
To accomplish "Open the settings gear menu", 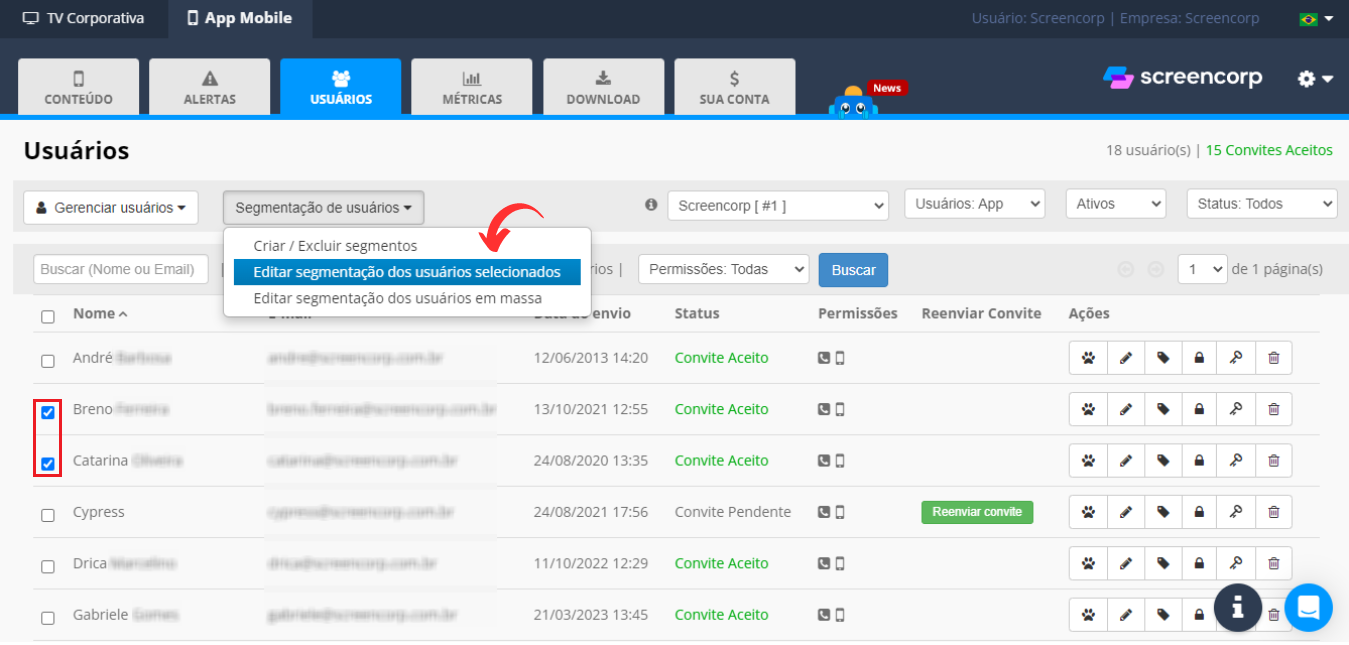I will tap(1314, 79).
